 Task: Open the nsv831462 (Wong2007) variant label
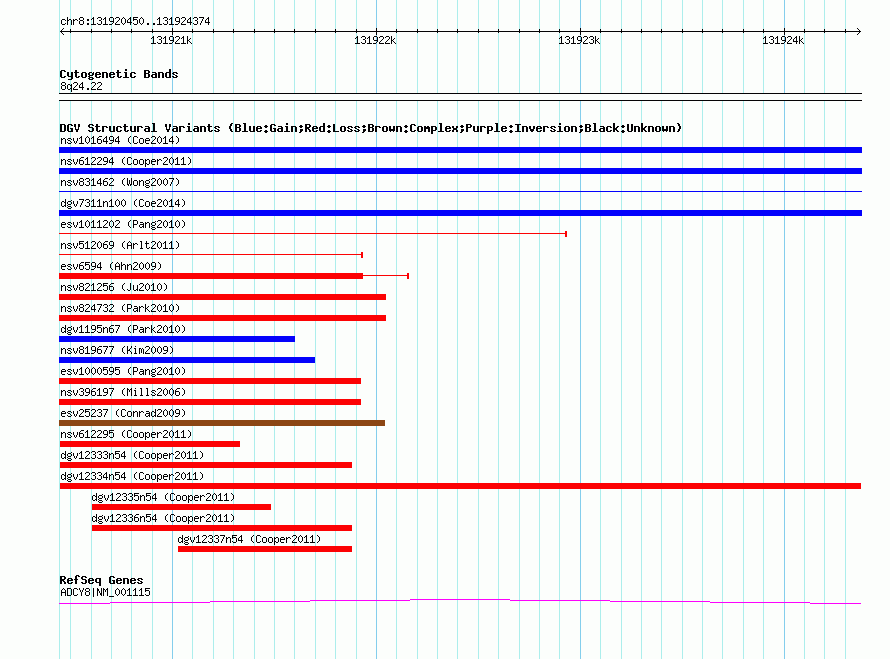click(120, 182)
